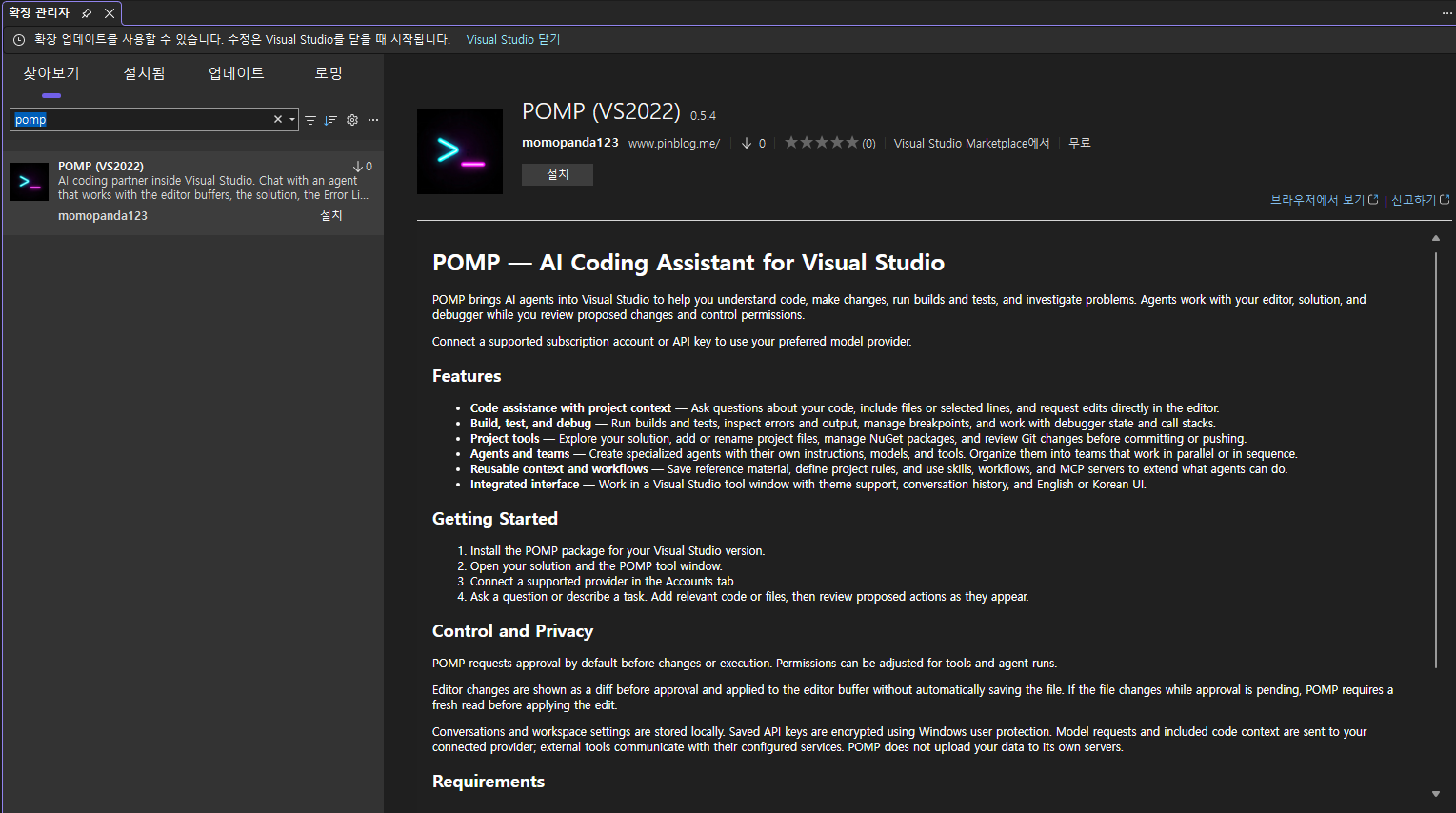Switch to 설치됨 tab

145,73
